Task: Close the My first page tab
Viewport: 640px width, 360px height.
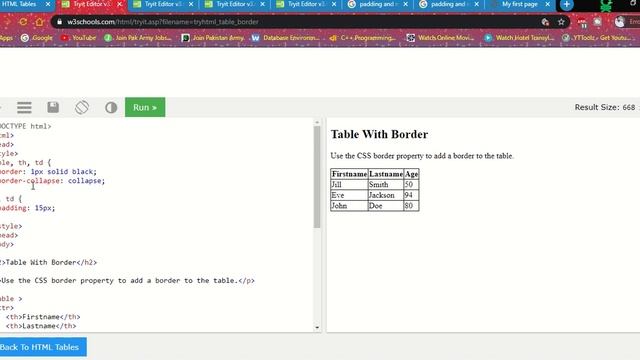Action: coord(548,4)
